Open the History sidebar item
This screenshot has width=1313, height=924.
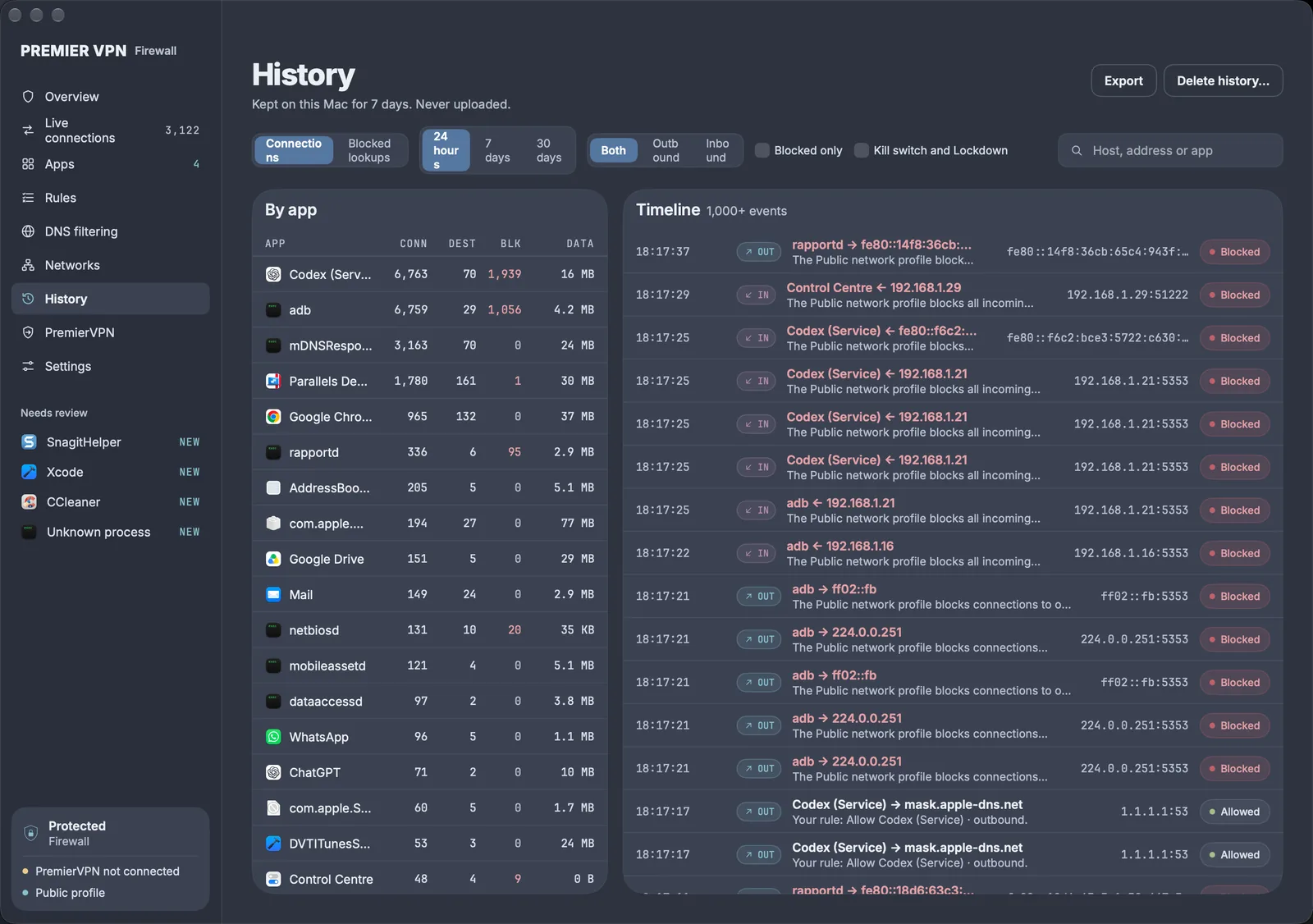(111, 299)
